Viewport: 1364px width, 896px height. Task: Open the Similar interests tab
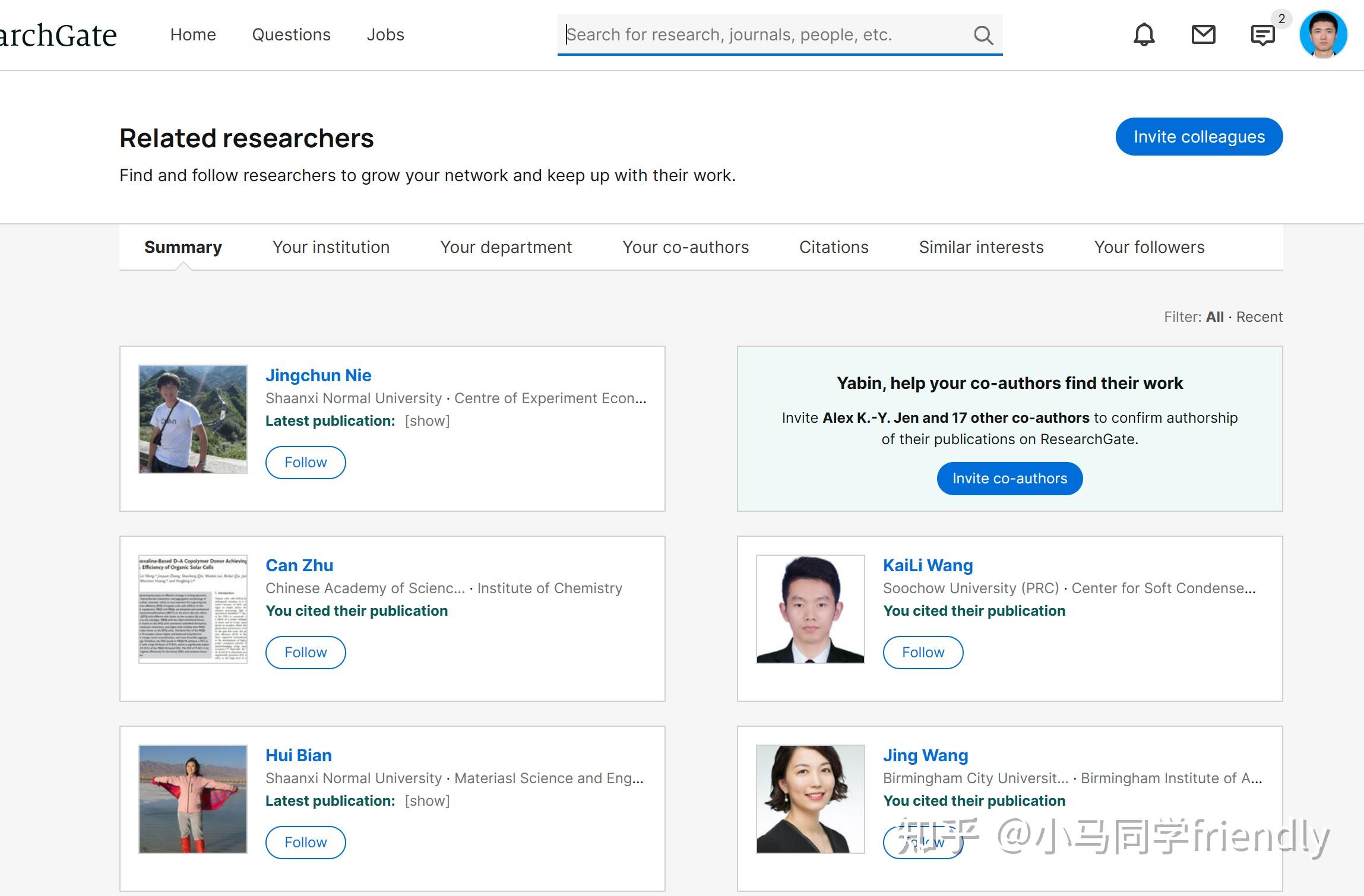pos(982,247)
